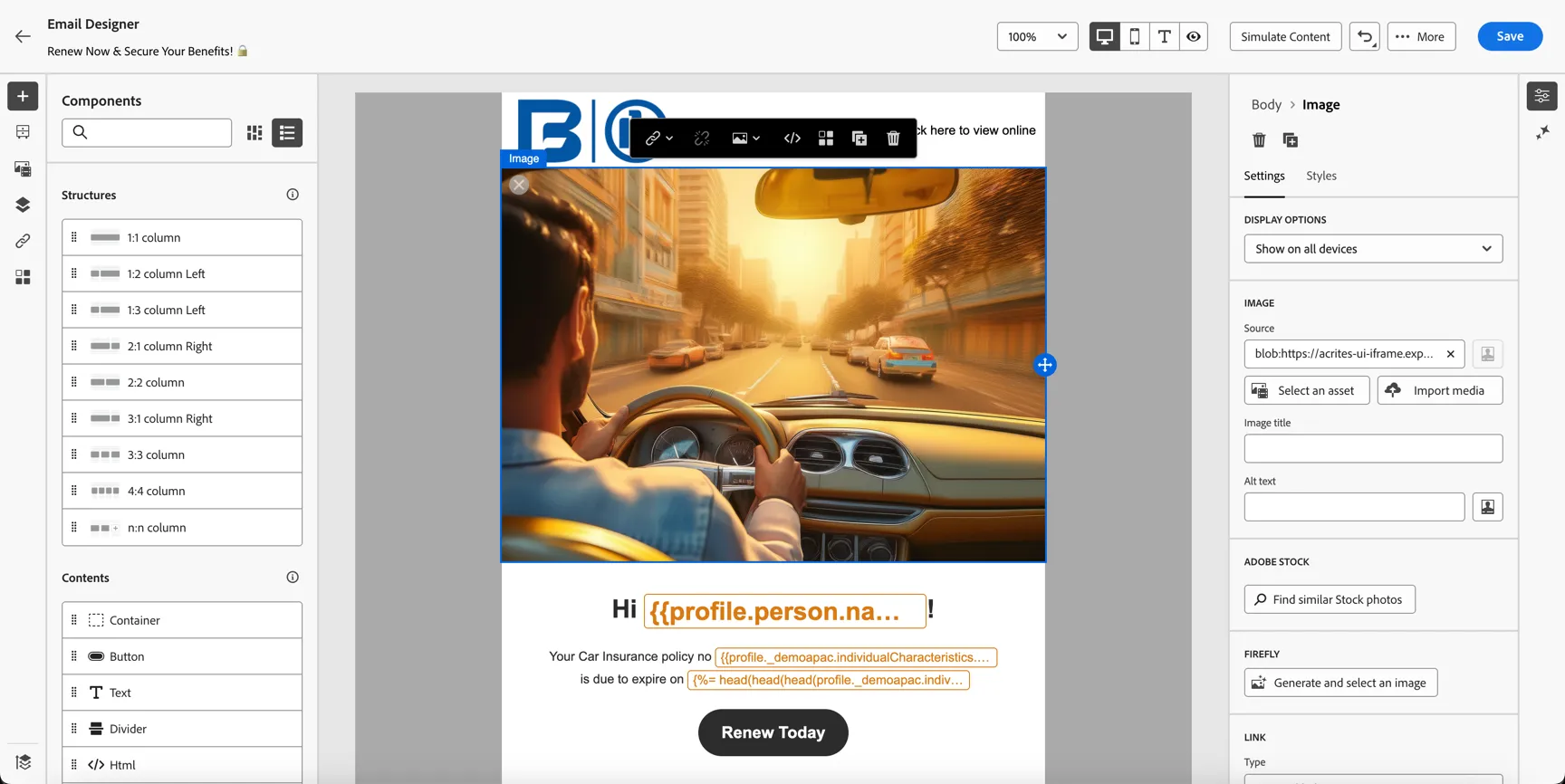Toggle preview with the eye icon
The height and width of the screenshot is (784, 1565).
coord(1194,36)
